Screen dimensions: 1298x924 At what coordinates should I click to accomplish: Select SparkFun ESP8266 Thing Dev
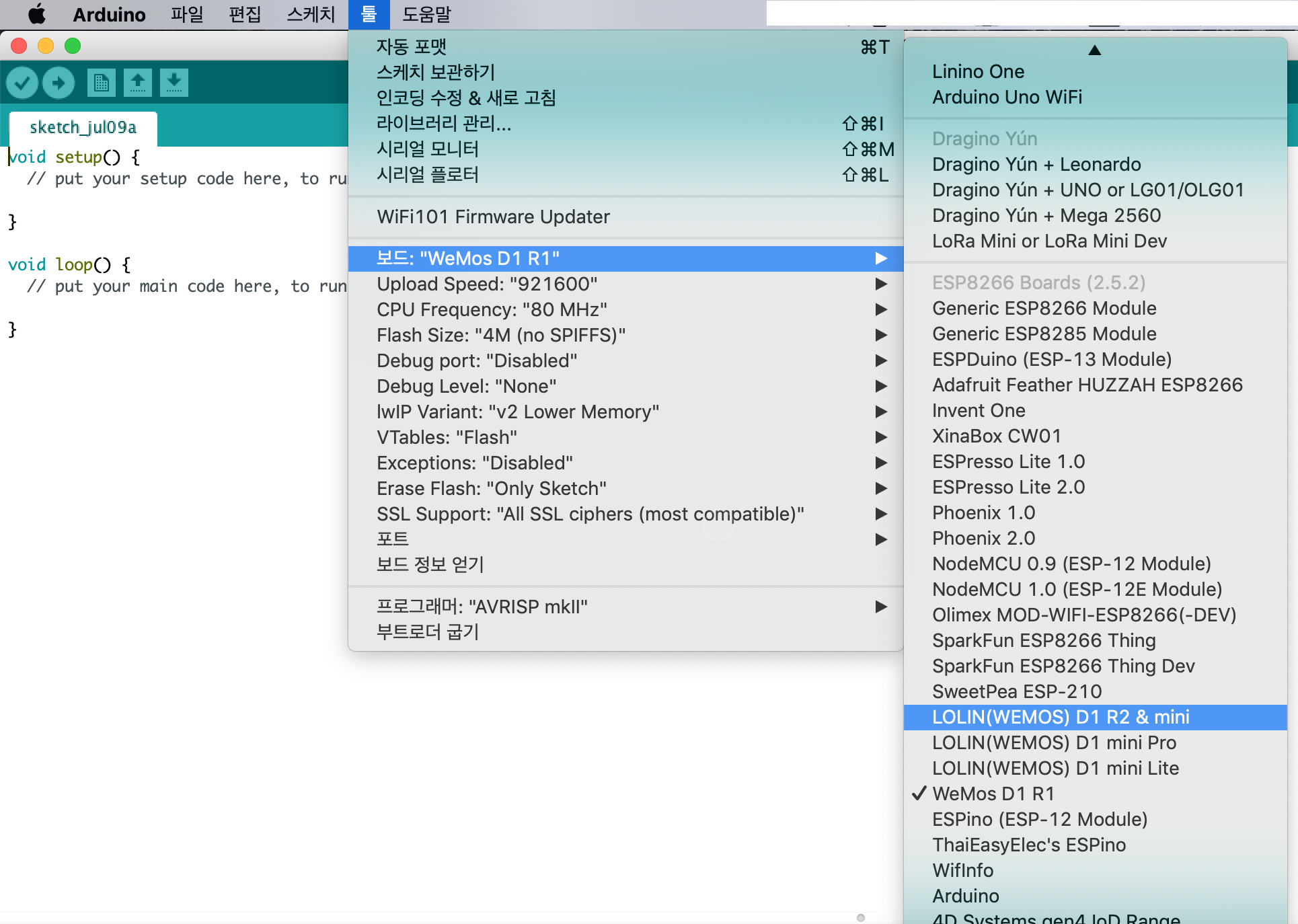tap(1095, 666)
